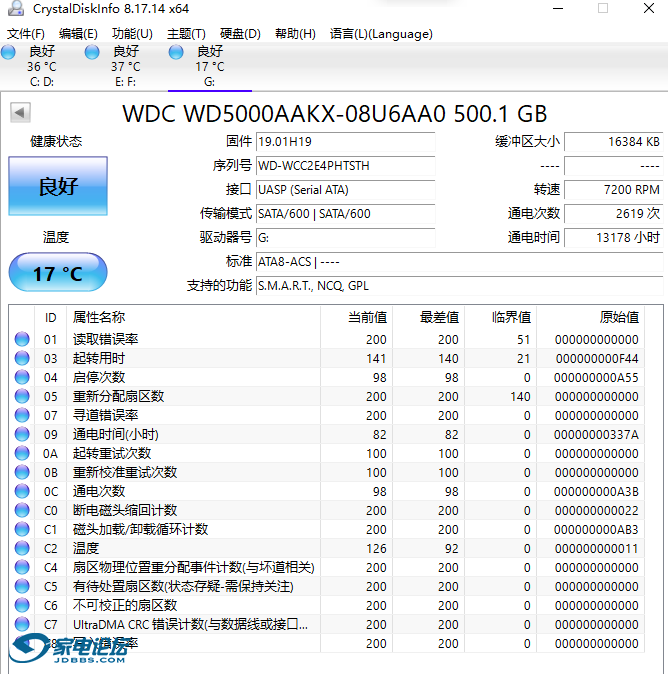Click the 原始值 column header
Image resolution: width=668 pixels, height=674 pixels.
click(591, 318)
